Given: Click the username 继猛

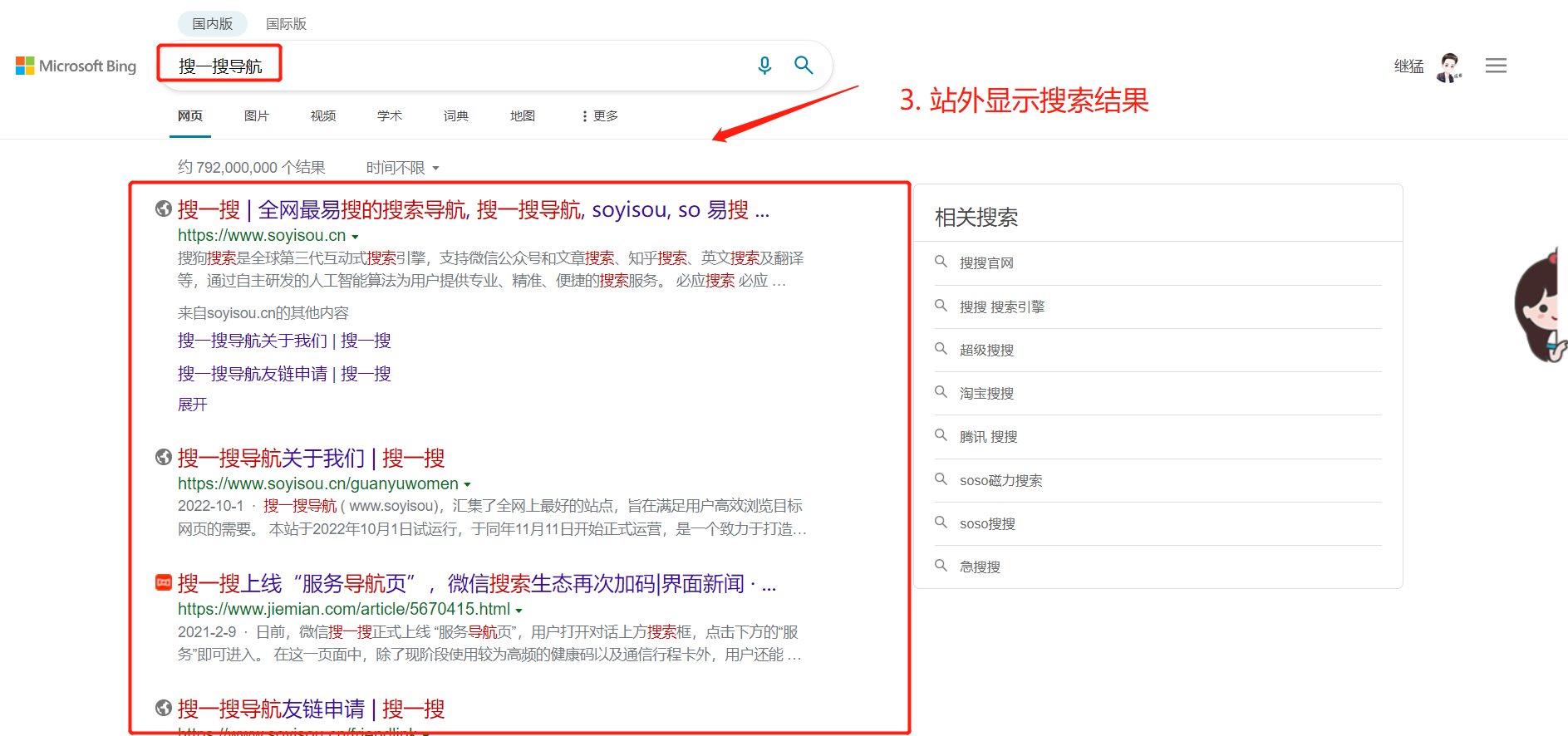Looking at the screenshot, I should [x=1408, y=66].
